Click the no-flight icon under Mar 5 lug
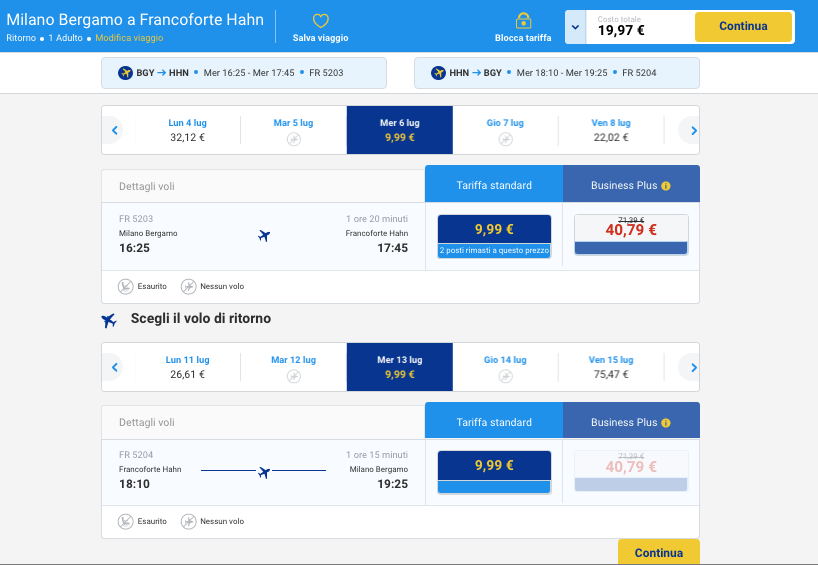Image resolution: width=818 pixels, height=565 pixels. click(293, 139)
